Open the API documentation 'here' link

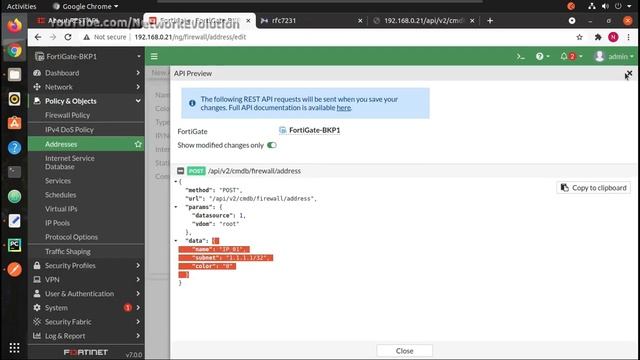(x=344, y=108)
